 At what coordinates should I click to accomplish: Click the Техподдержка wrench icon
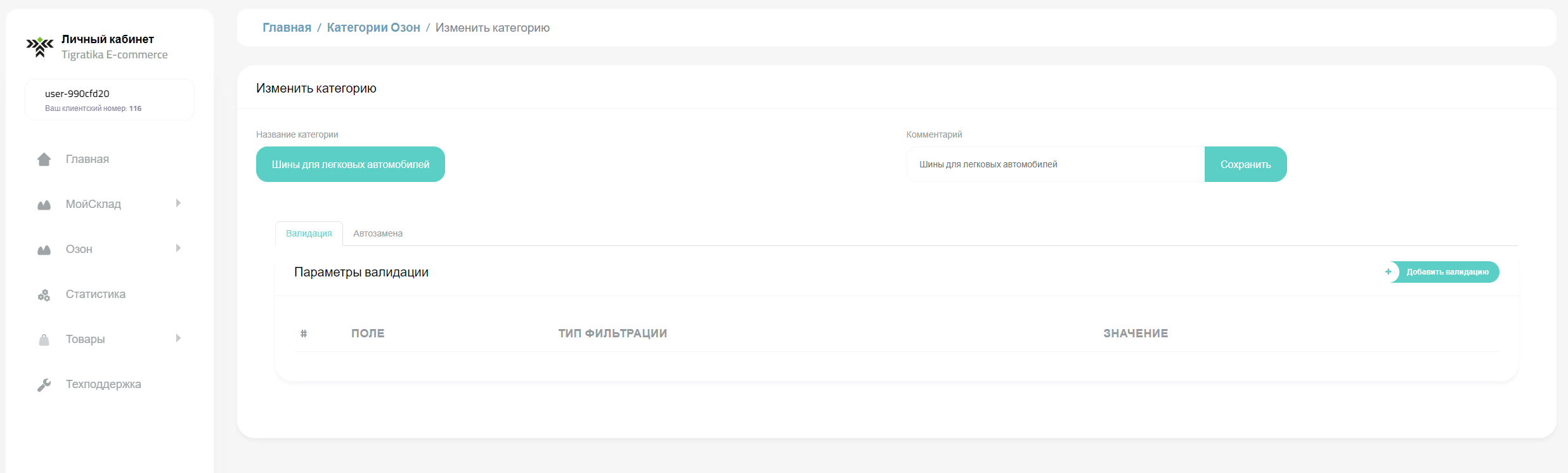(44, 385)
